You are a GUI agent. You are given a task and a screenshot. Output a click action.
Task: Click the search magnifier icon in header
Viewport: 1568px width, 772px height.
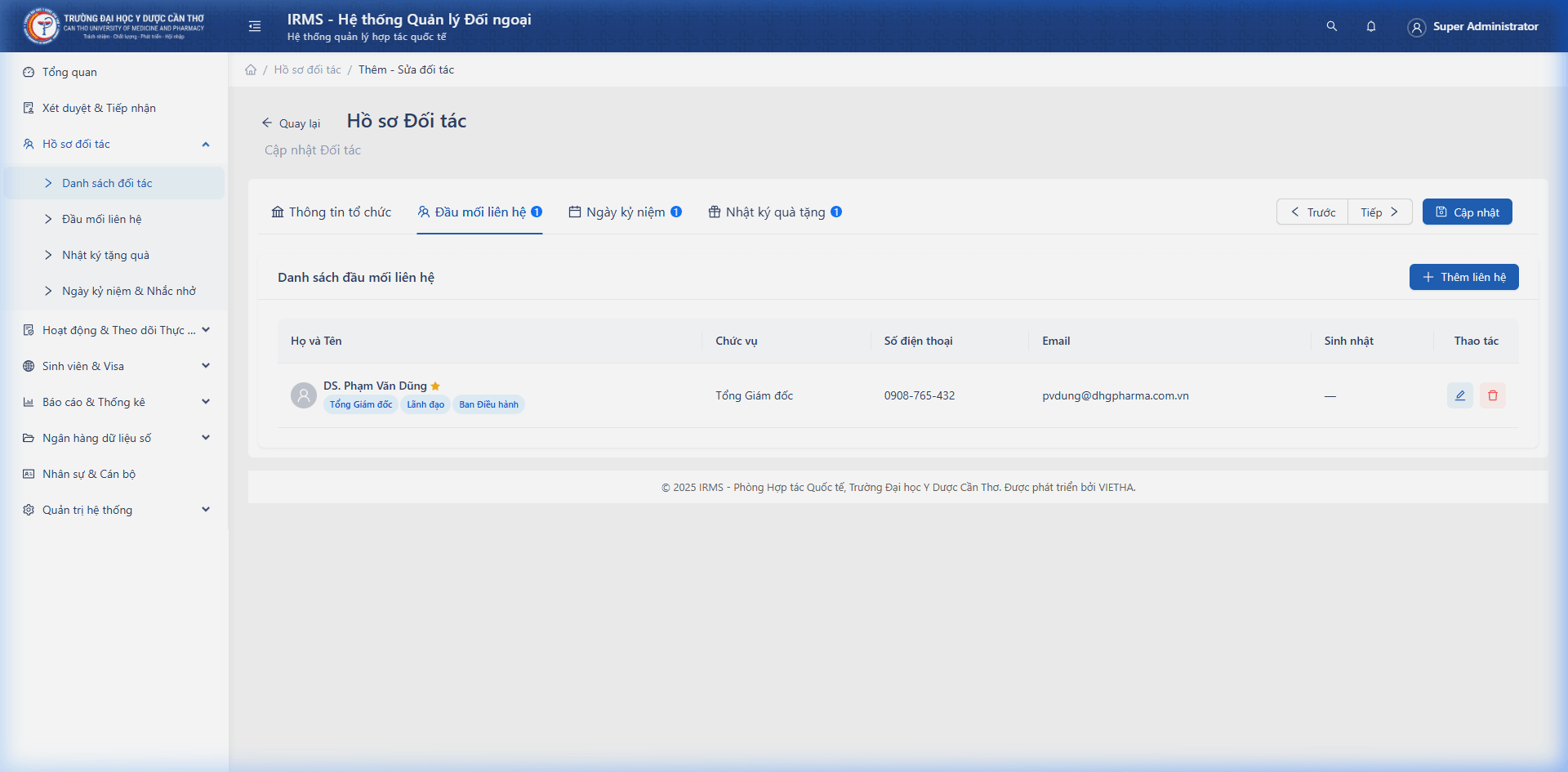[x=1331, y=26]
